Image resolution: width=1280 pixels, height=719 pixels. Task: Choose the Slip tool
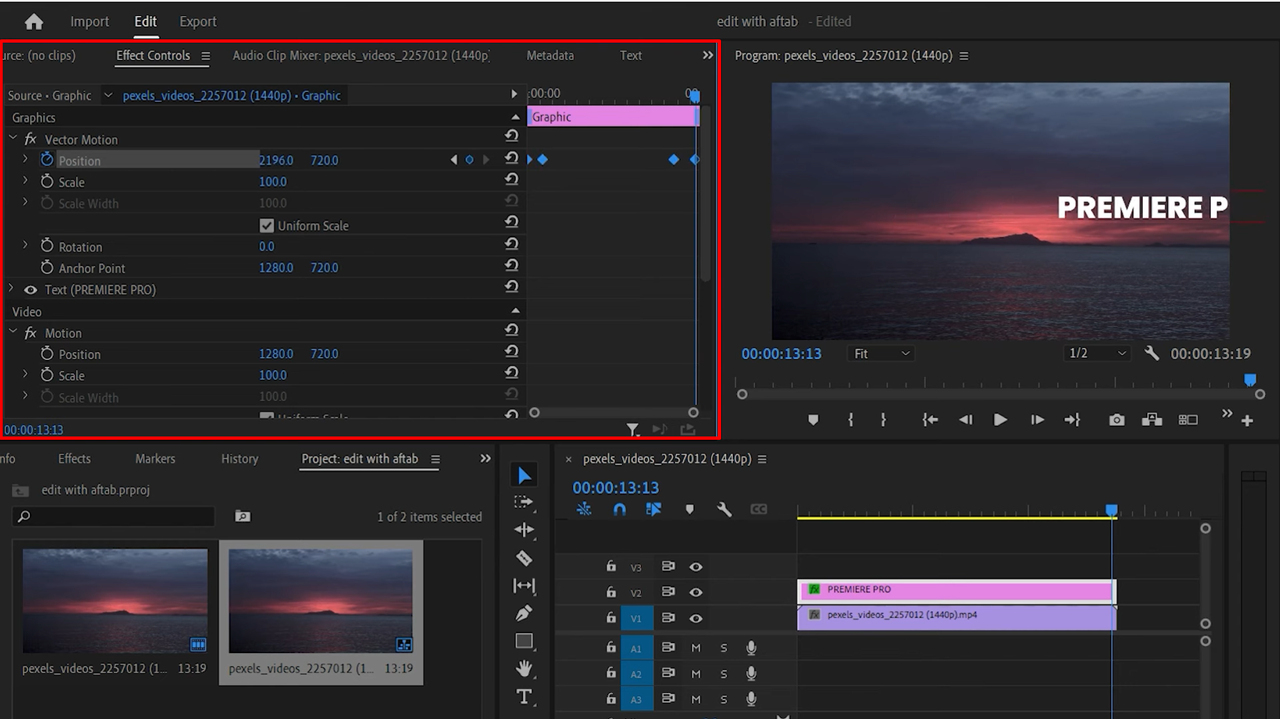[524, 586]
